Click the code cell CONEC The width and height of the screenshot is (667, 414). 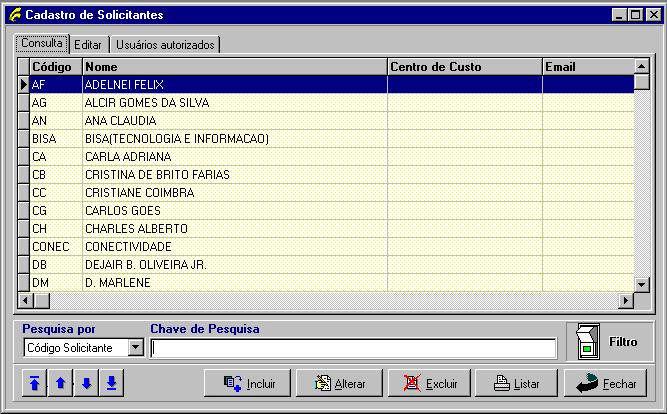tap(56, 246)
